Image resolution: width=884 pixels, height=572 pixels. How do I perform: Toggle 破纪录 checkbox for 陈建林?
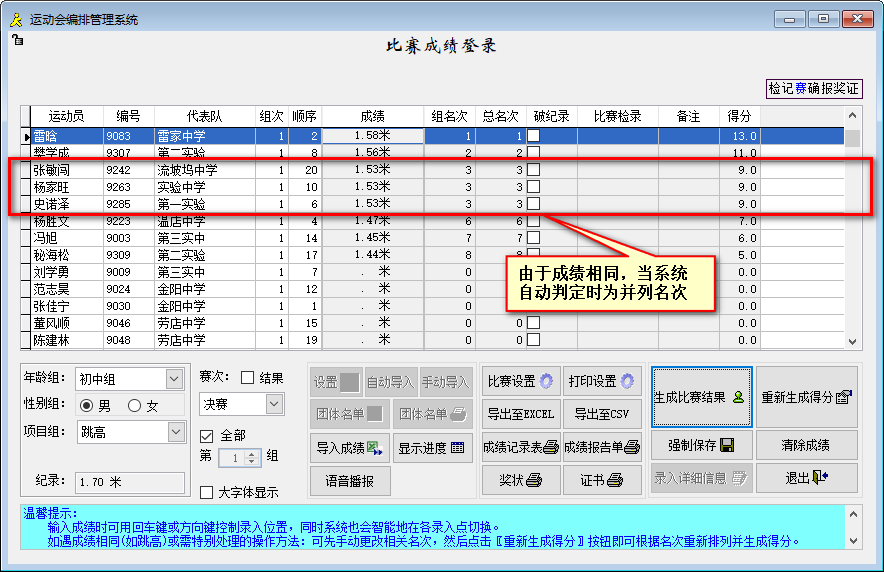tap(533, 340)
